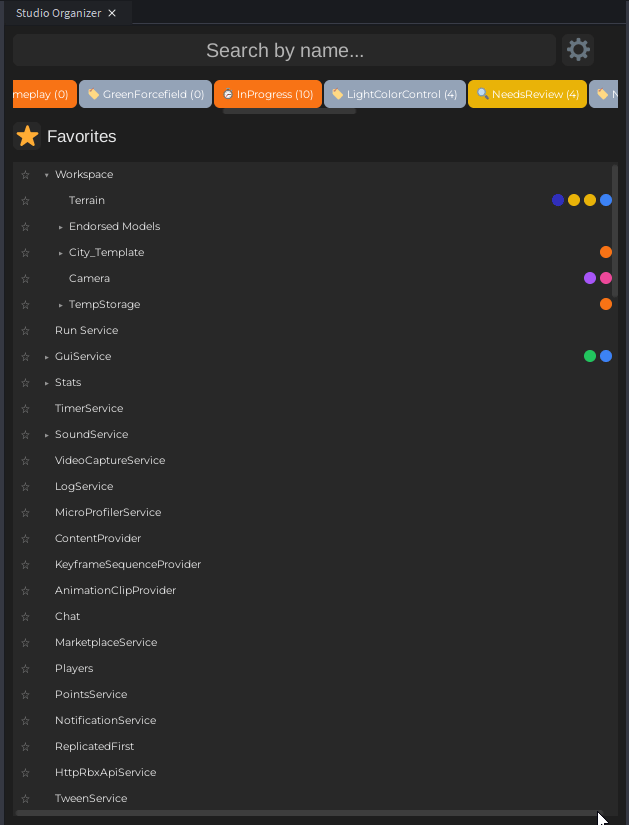Collapse the Workspace tree node
Screen dimensions: 629x825
pyautogui.click(x=46, y=175)
